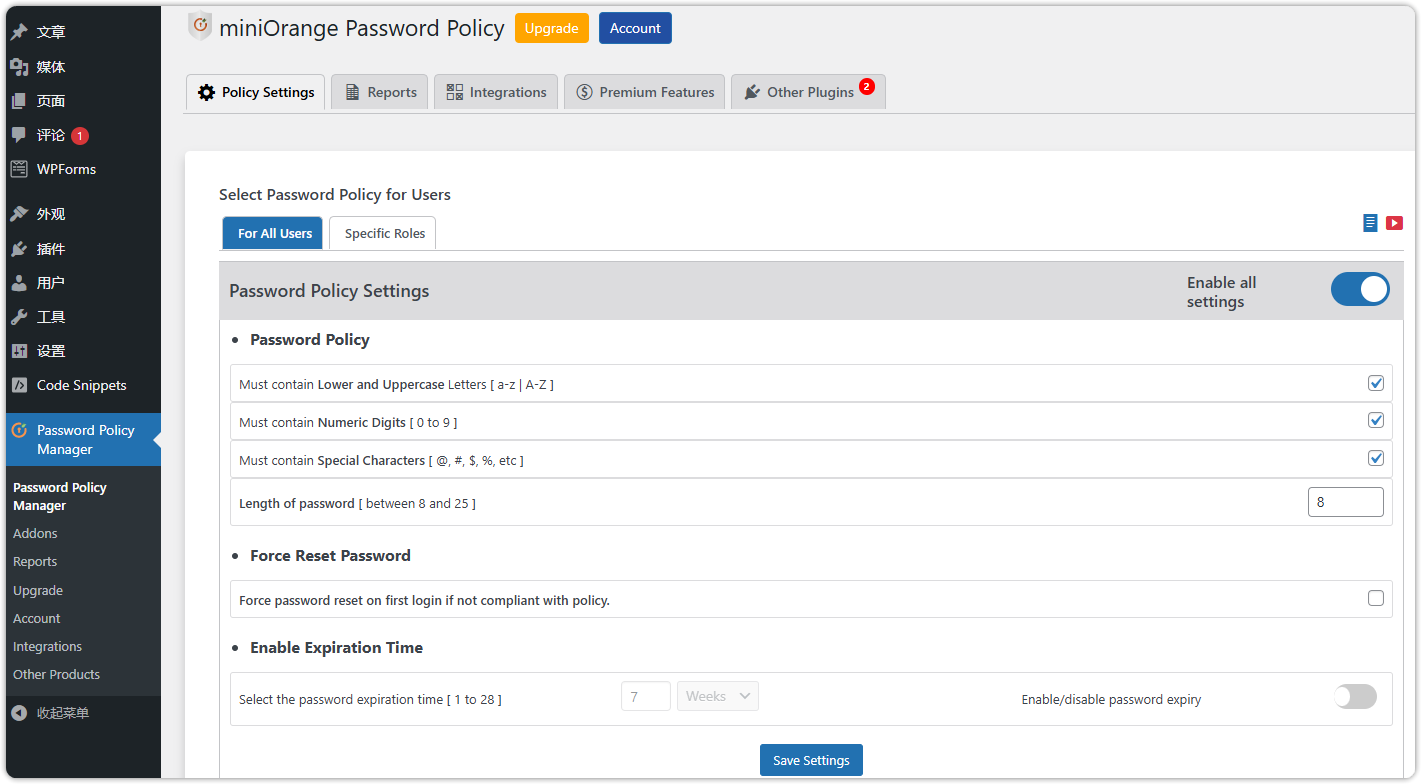Open the Account sidebar submenu link
Image resolution: width=1421 pixels, height=784 pixels.
pos(37,618)
